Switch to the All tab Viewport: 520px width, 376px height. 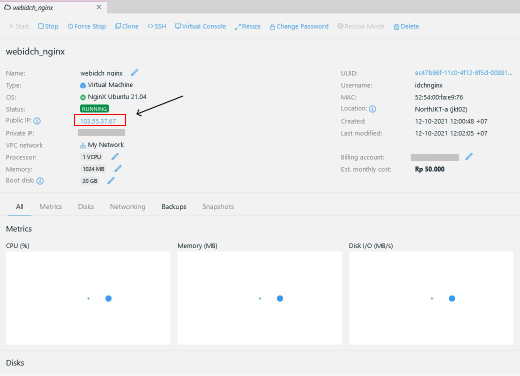point(20,207)
